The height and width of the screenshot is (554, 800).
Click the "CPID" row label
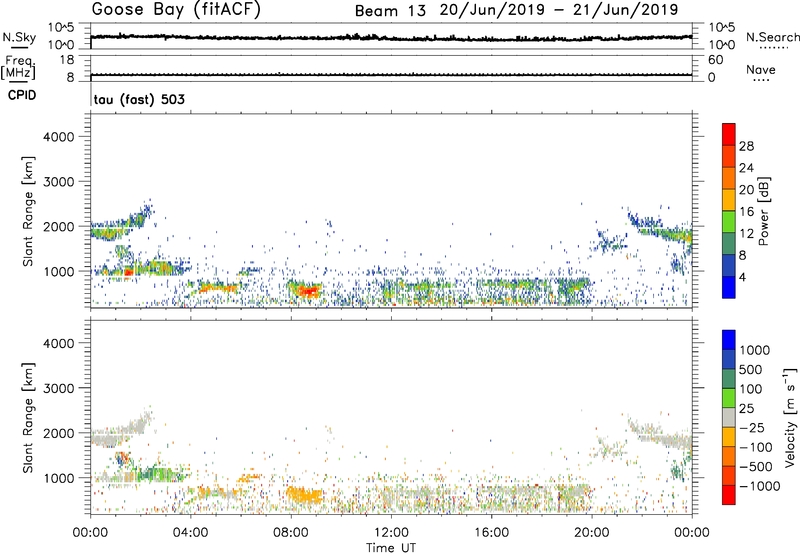(x=22, y=95)
